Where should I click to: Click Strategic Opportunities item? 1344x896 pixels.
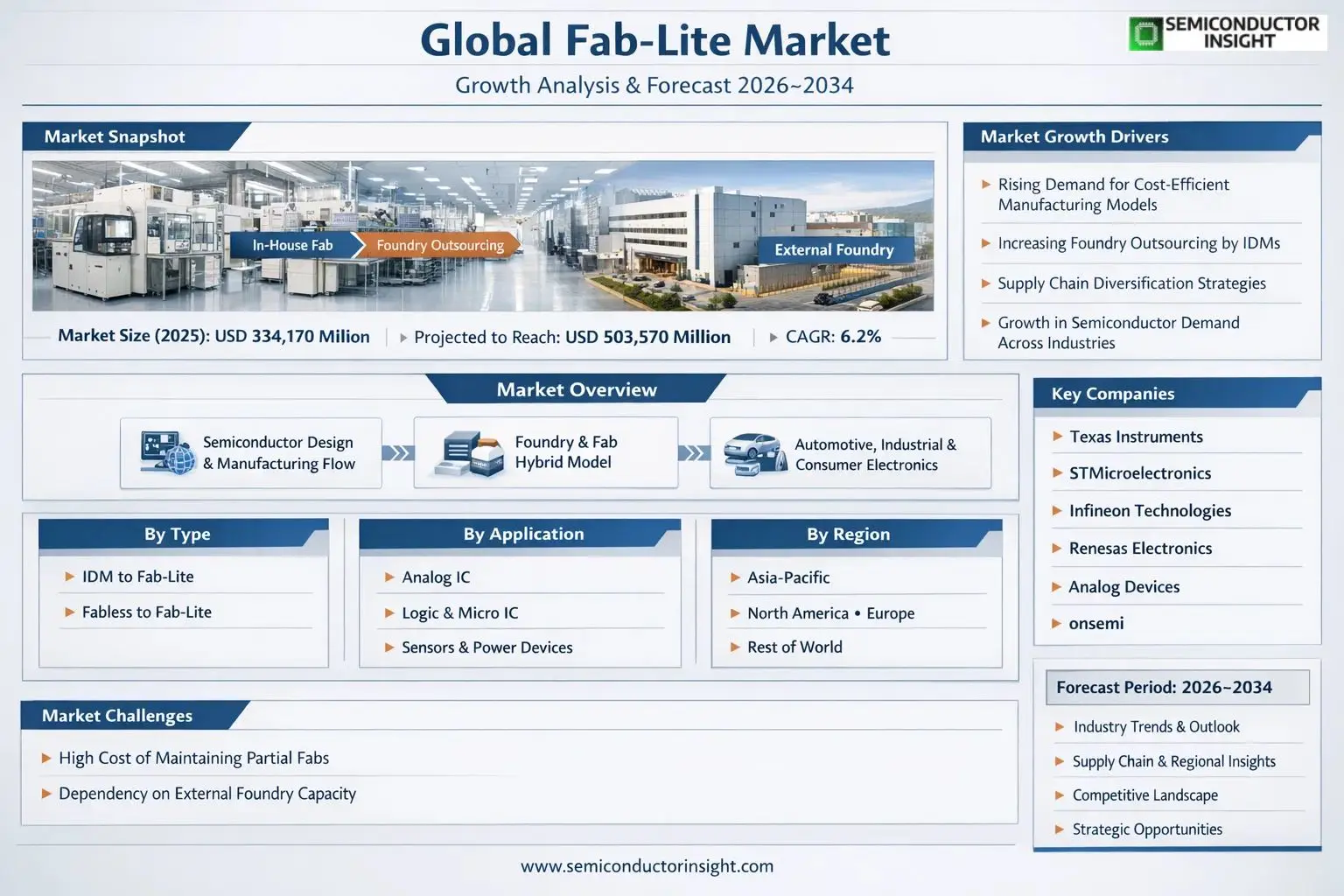tap(1147, 829)
